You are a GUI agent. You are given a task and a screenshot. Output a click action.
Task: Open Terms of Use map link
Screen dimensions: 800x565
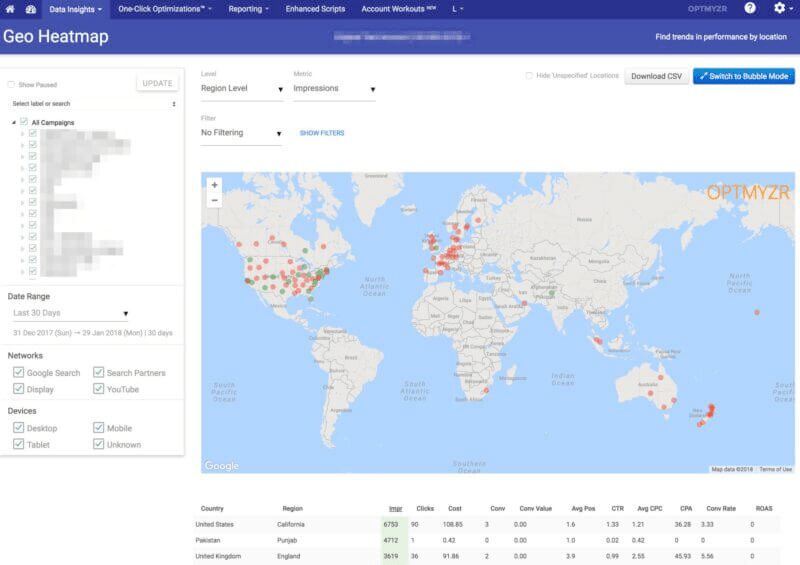coord(776,469)
